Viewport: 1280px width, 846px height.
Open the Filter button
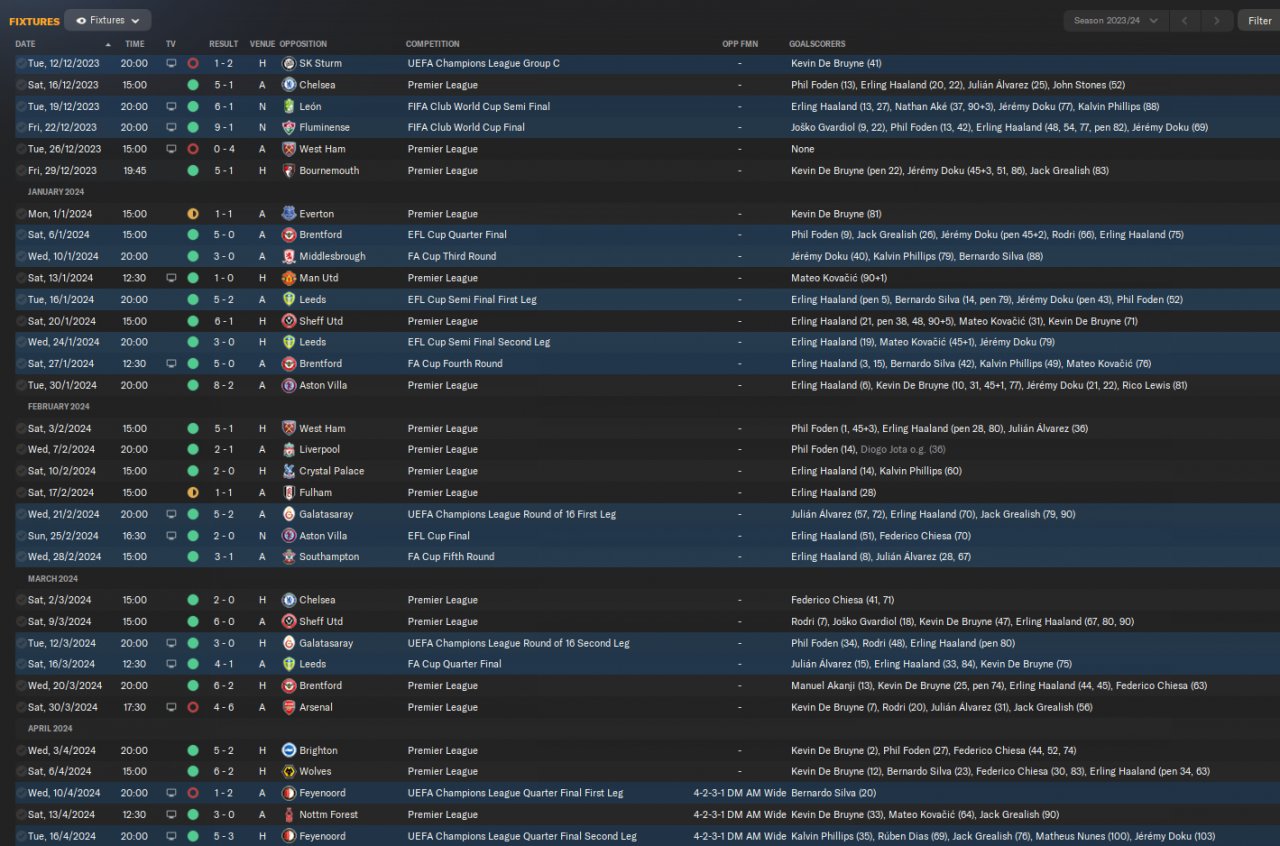pos(1260,20)
